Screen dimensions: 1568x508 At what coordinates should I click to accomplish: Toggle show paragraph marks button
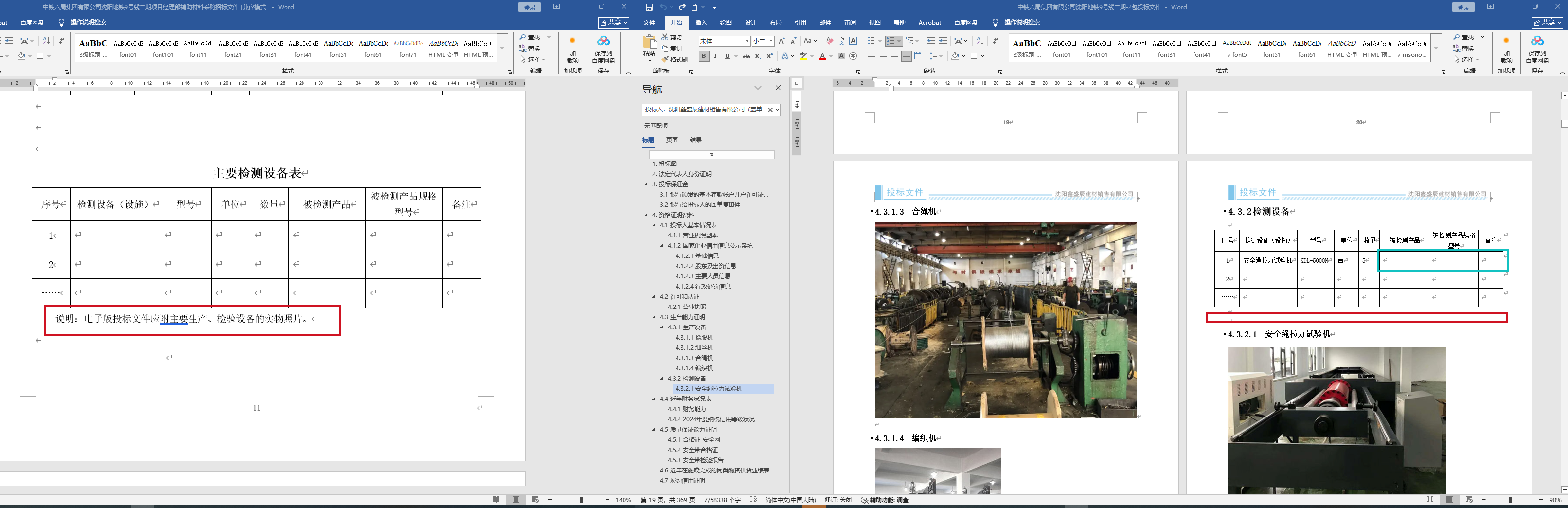coord(995,41)
